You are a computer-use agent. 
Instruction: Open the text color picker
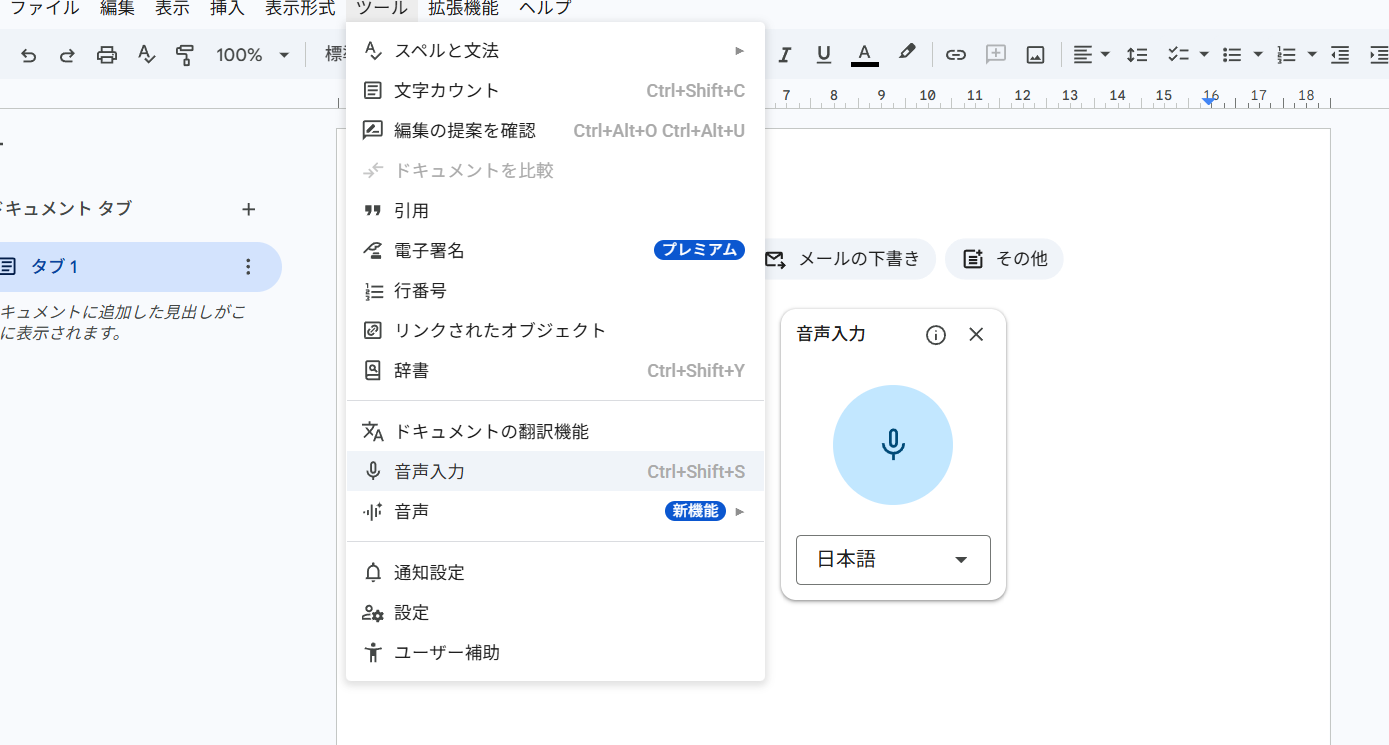click(x=864, y=55)
